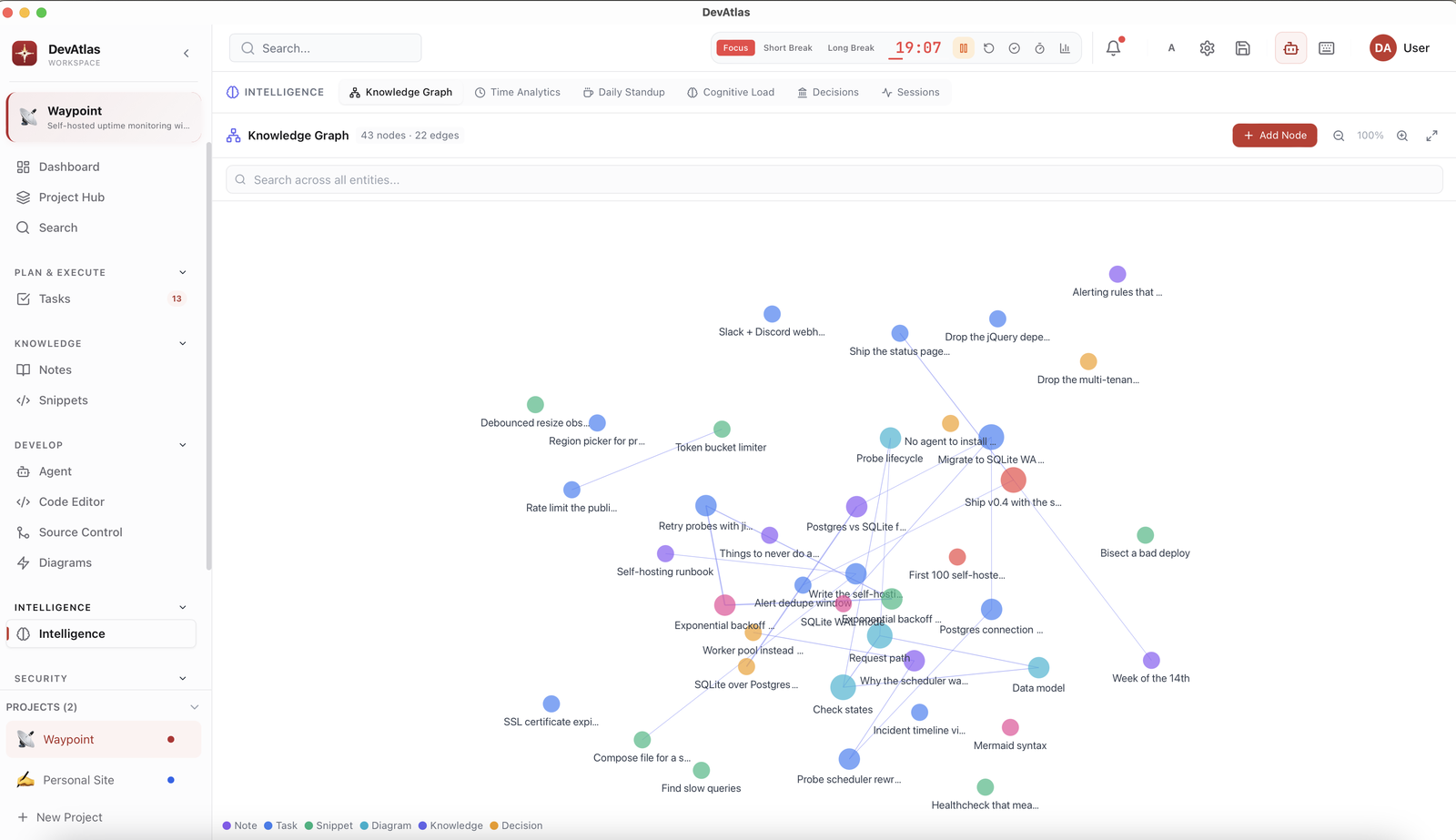Click the stopwatch icon in timer bar
The width and height of the screenshot is (1456, 840).
[1039, 48]
